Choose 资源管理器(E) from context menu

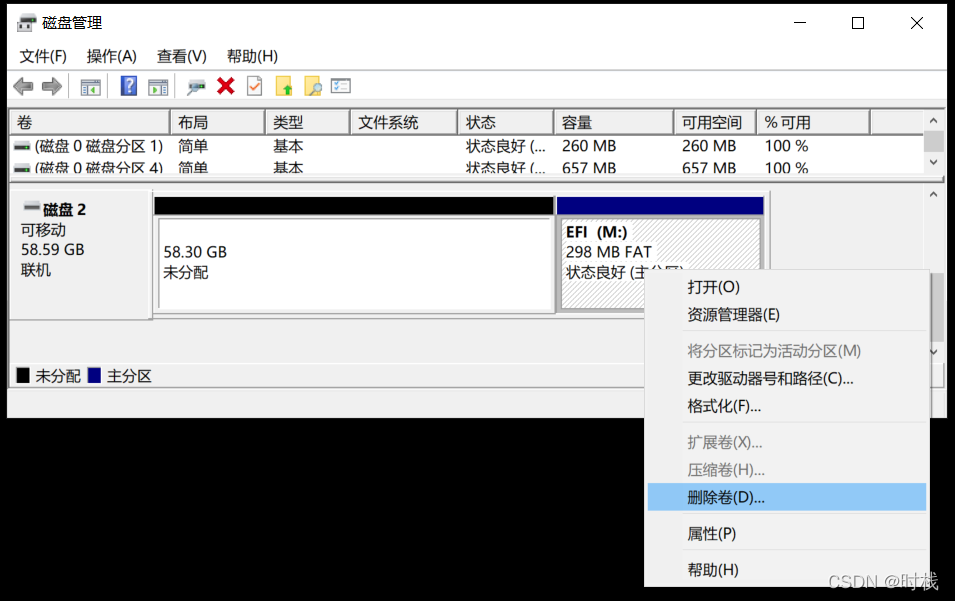click(x=787, y=315)
